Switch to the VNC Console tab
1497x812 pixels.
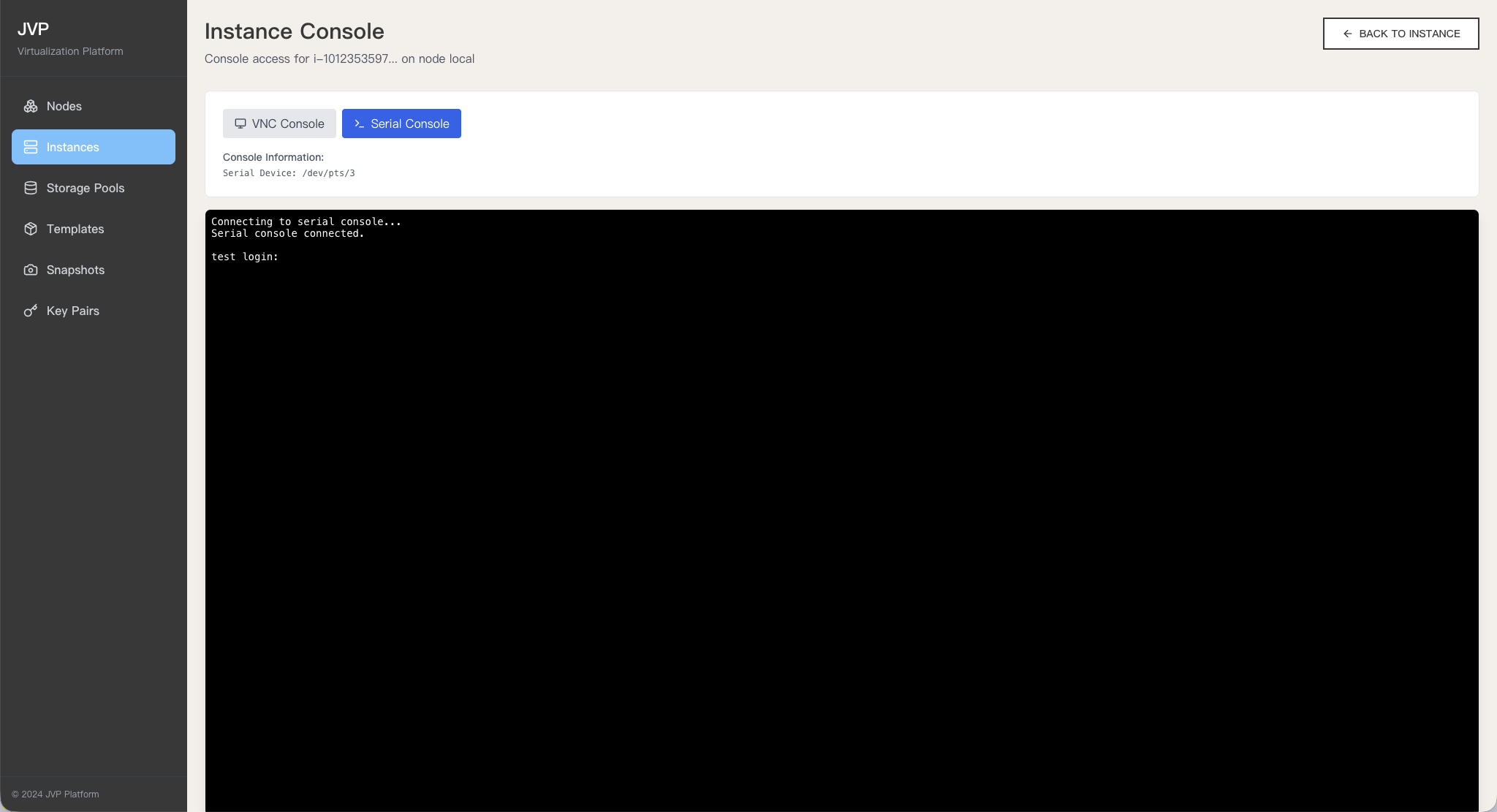(x=279, y=124)
